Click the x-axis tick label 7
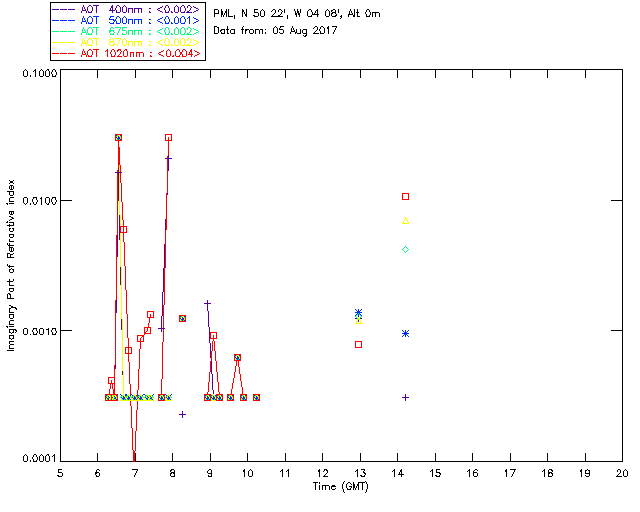This screenshot has height=512, width=640. coord(135,473)
